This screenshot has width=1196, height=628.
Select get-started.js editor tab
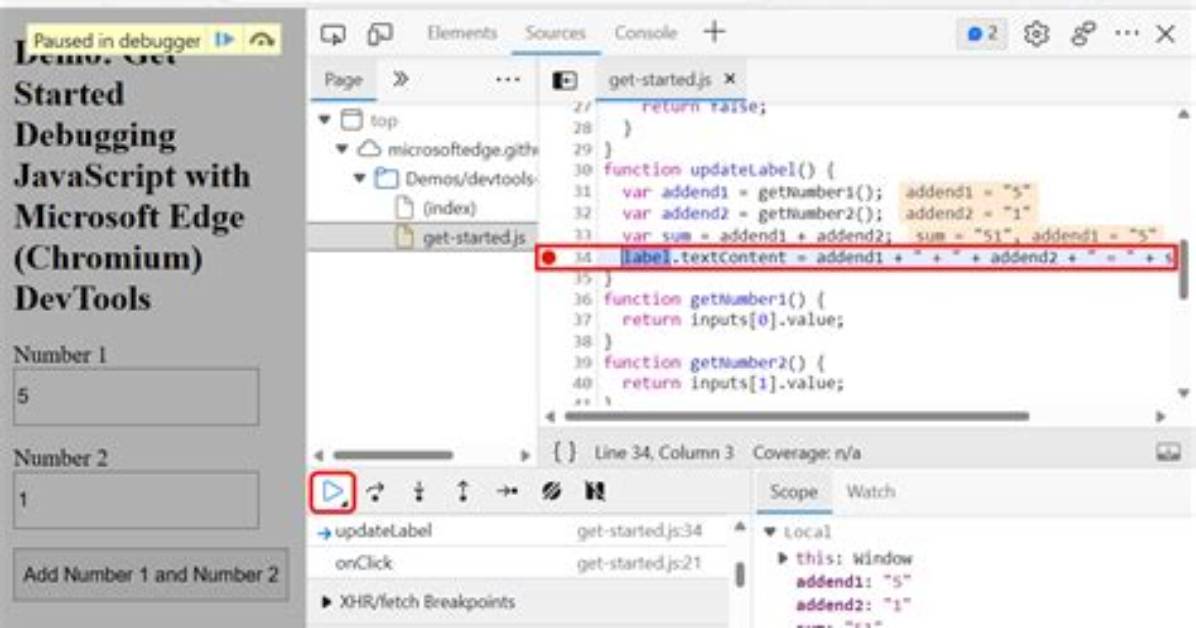coord(659,79)
